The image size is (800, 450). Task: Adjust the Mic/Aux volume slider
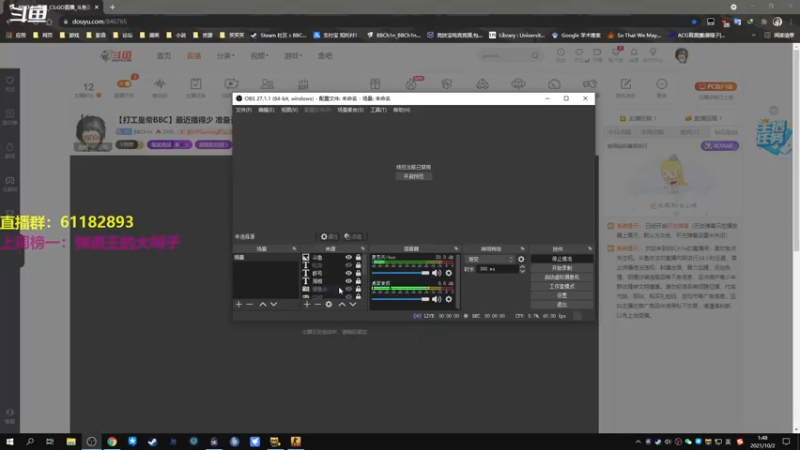tap(401, 273)
